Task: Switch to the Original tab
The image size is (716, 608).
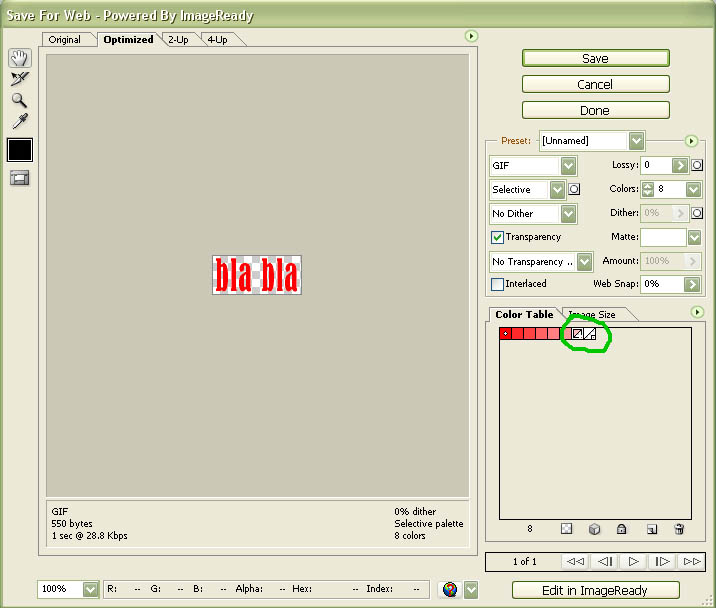Action: 64,40
